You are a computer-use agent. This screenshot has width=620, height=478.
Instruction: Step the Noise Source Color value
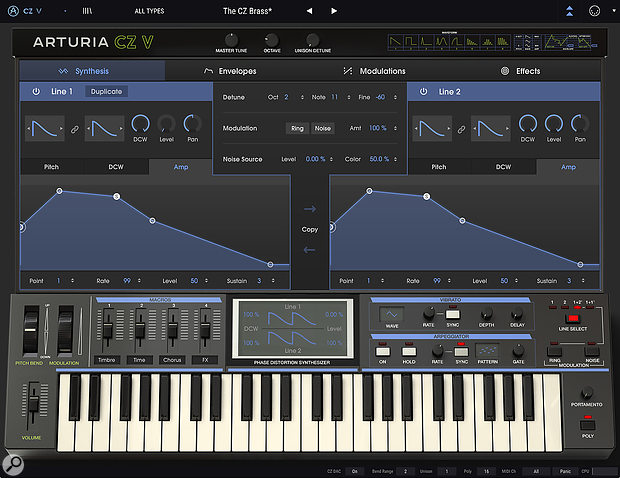395,159
